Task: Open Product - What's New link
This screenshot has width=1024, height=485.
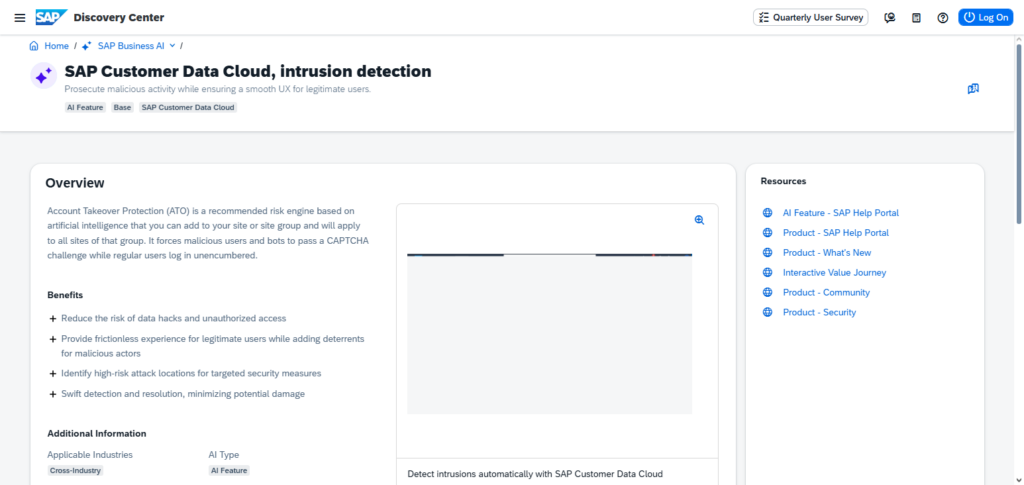Action: tap(827, 253)
